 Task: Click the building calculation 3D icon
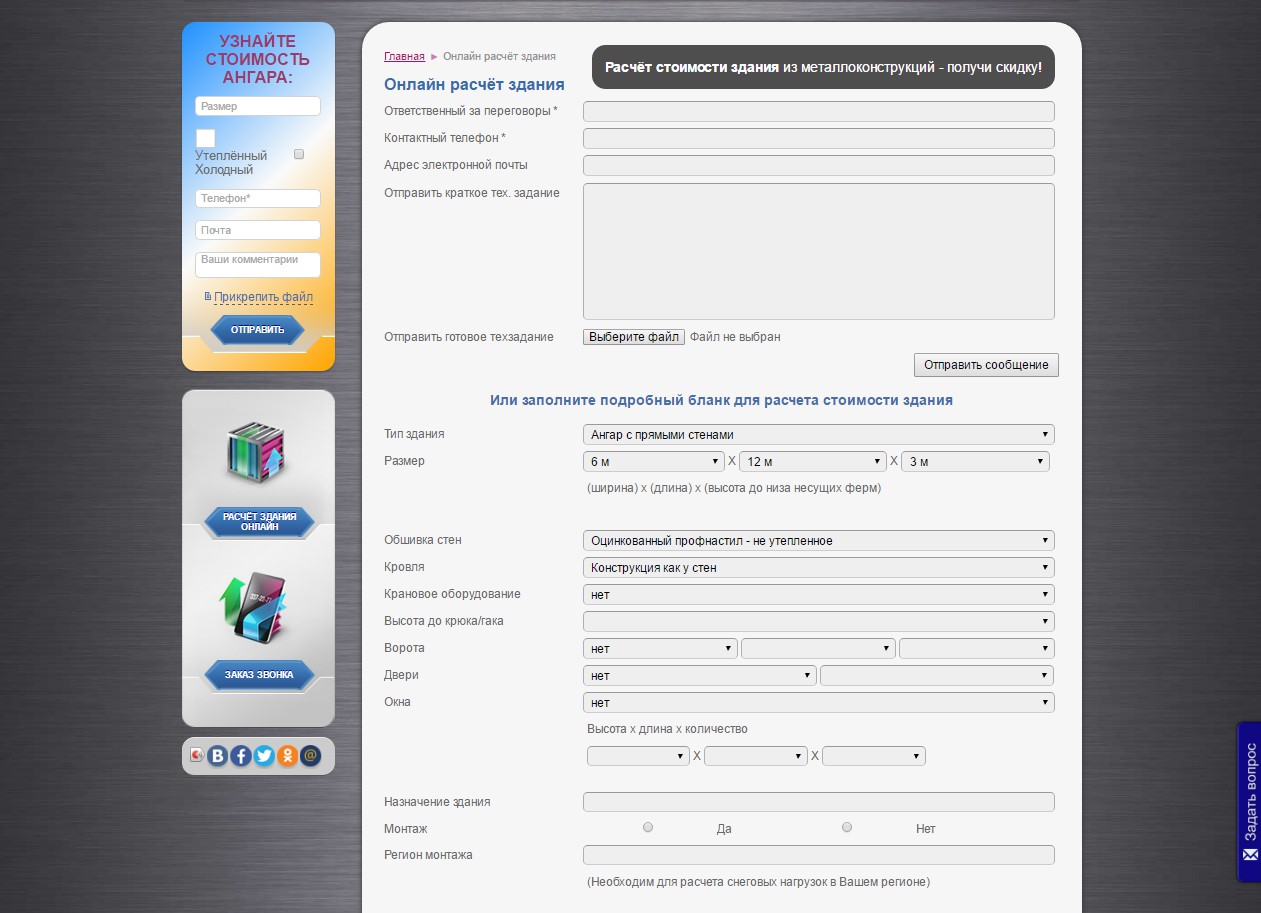click(x=257, y=452)
